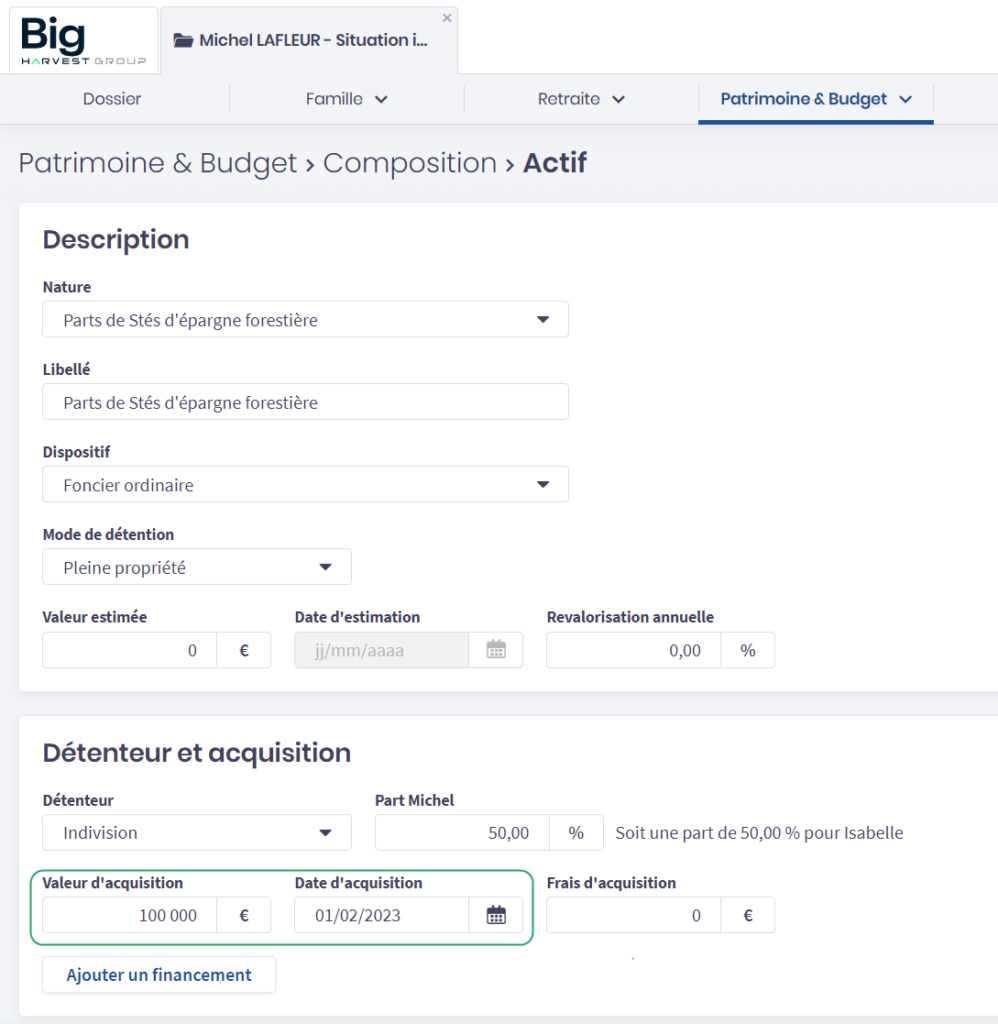Click the Ajouter un financement button
Viewport: 998px width, 1024px height.
pos(159,975)
